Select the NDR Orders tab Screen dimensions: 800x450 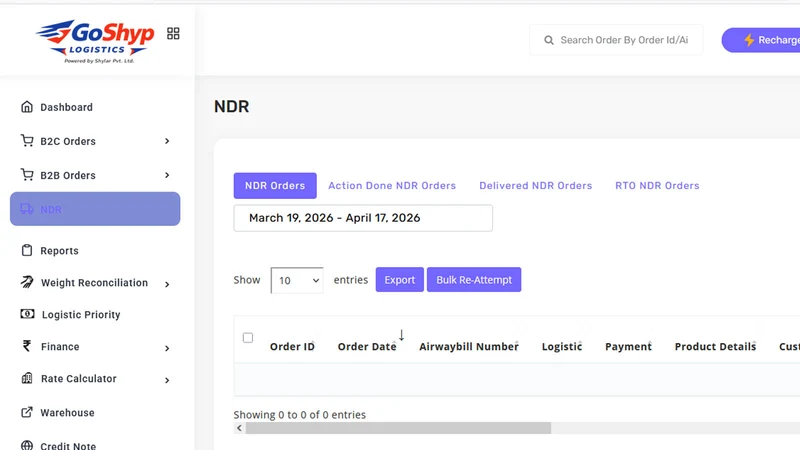275,186
